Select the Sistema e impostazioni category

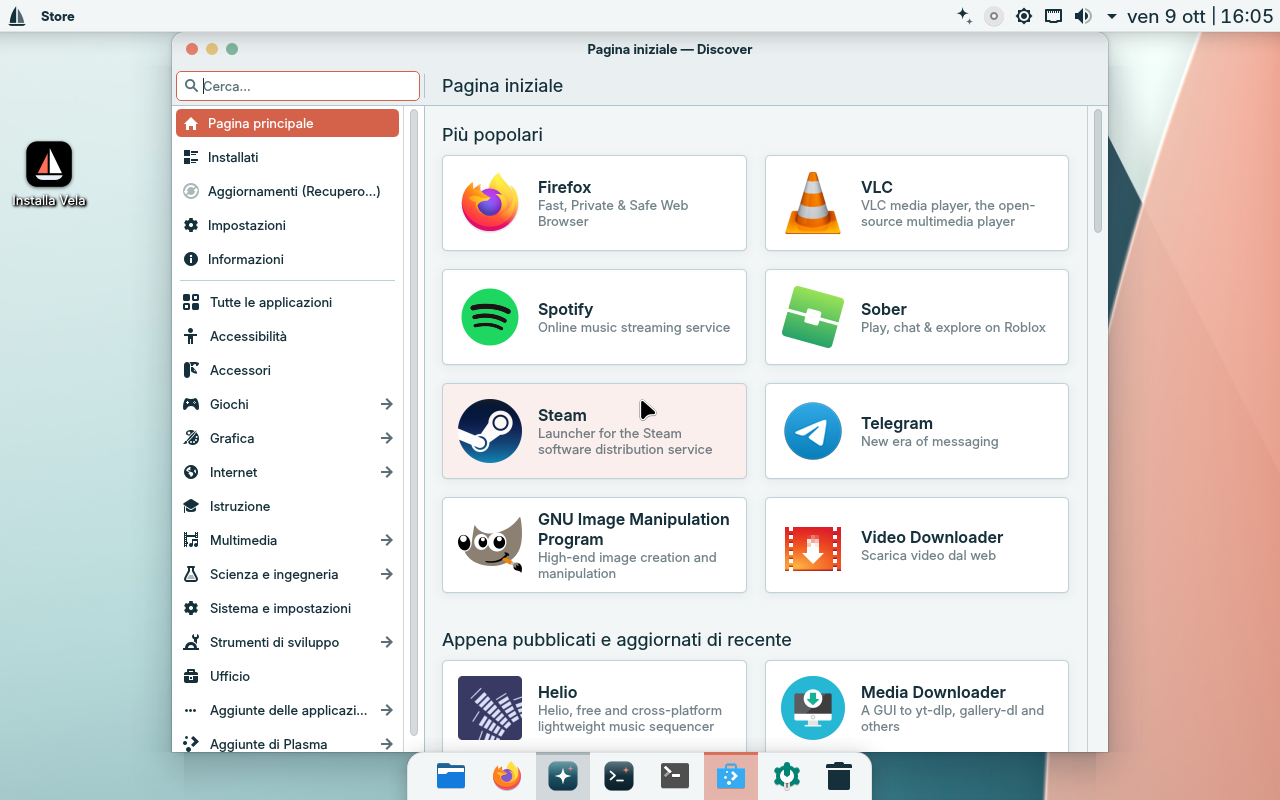point(288,608)
